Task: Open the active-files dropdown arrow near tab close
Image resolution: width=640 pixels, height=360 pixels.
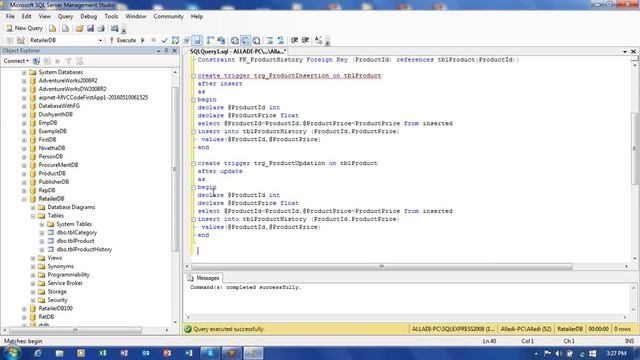Action: [625, 52]
